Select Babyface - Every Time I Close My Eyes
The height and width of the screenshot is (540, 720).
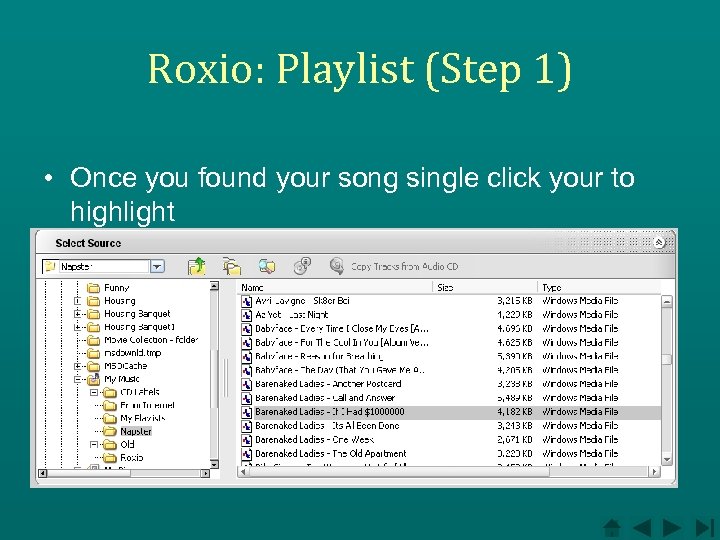342,329
